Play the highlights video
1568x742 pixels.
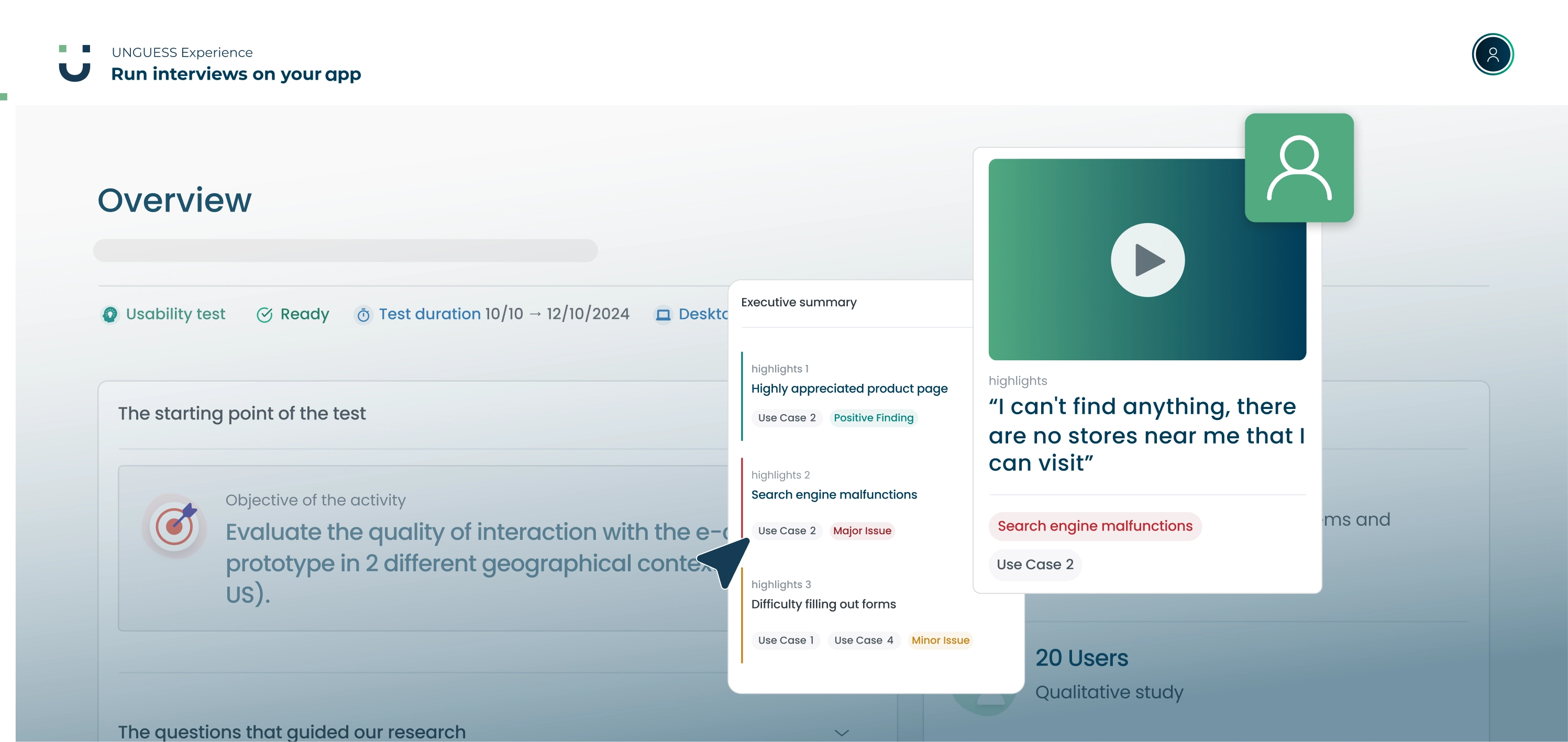[x=1147, y=260]
